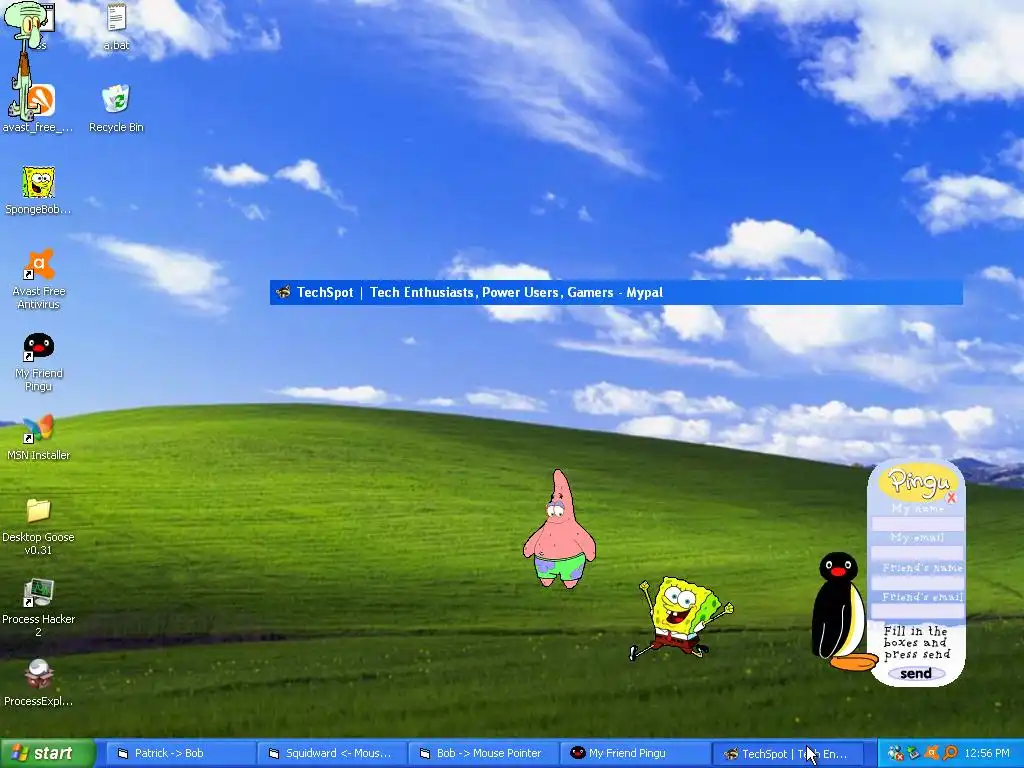
Task: Click the Mypal icon in the TechSpot title bar
Action: [x=283, y=292]
